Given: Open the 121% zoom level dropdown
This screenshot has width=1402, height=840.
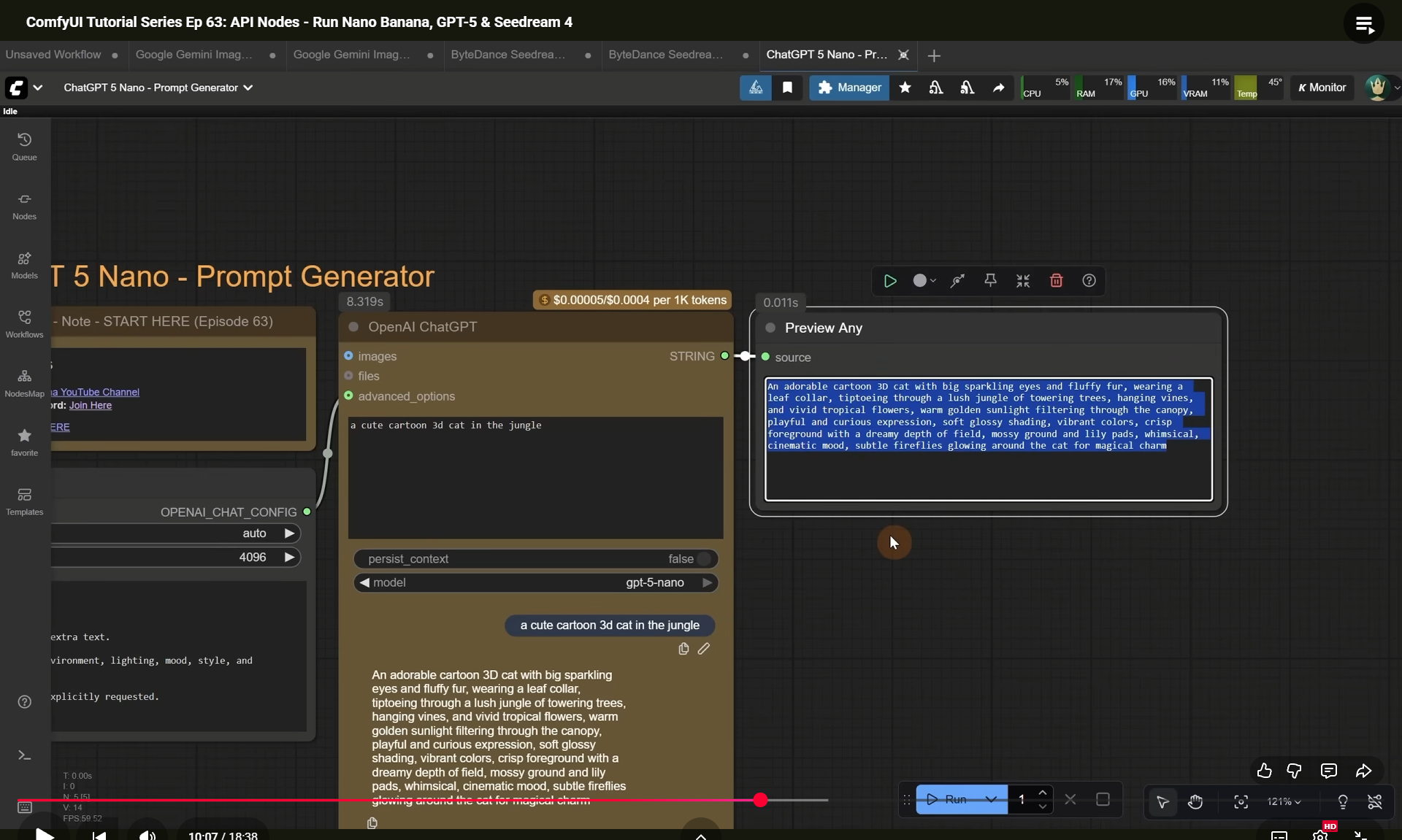Looking at the screenshot, I should [1284, 802].
